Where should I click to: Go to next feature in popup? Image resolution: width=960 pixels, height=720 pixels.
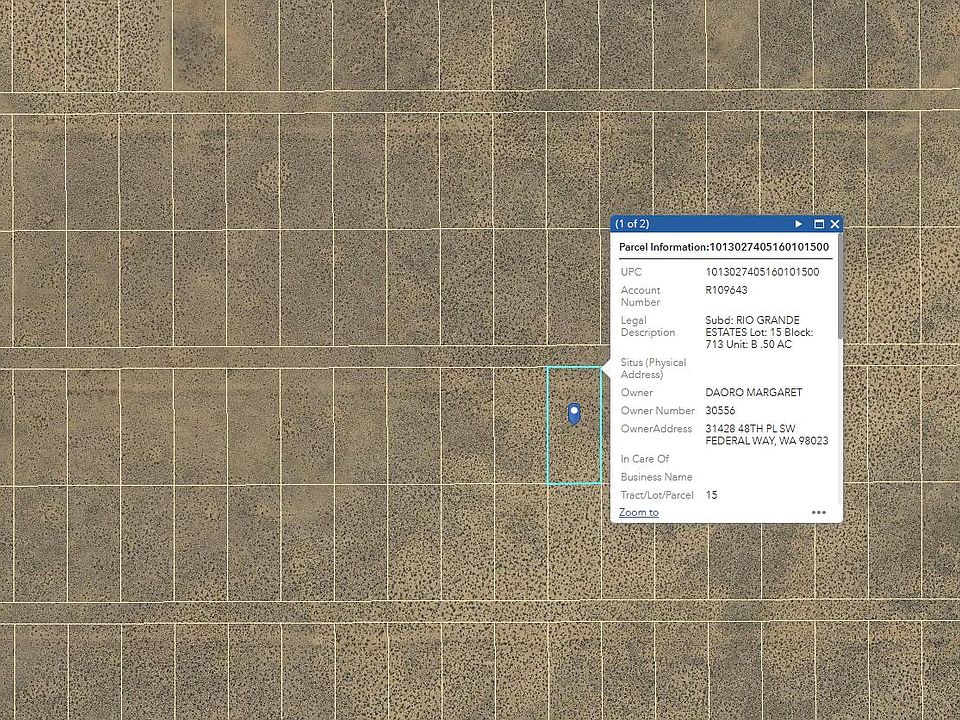coord(798,224)
